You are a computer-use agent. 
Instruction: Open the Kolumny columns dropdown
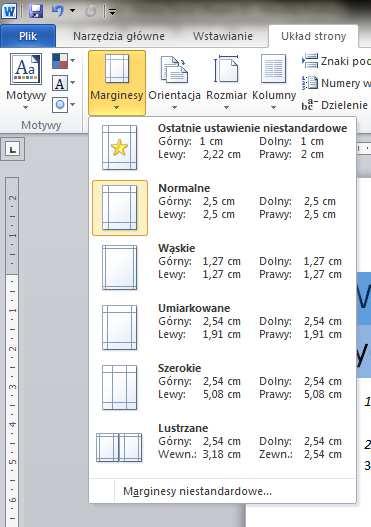click(x=274, y=82)
